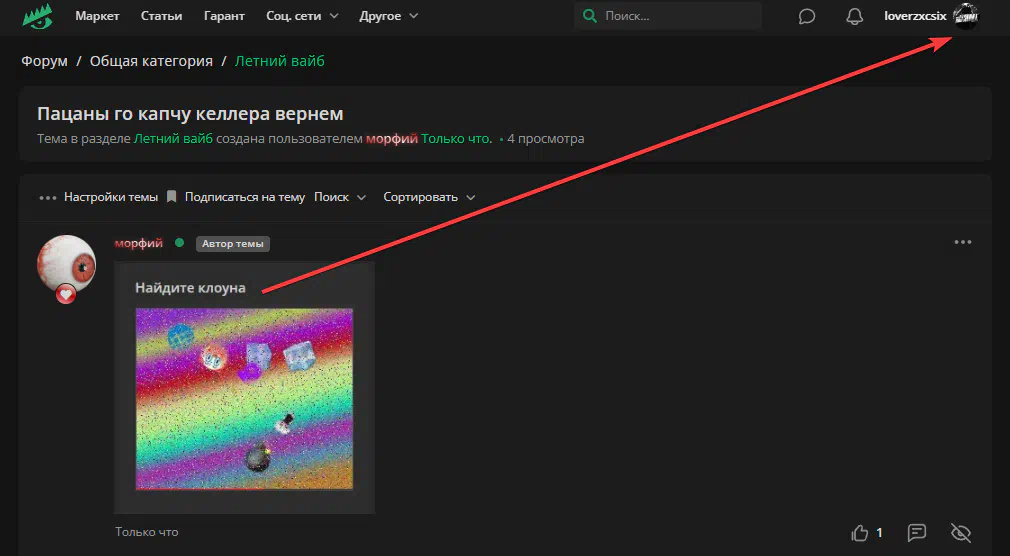Viewport: 1010px width, 556px height.
Task: Click the heart badge on морфий's avatar
Action: 66,294
